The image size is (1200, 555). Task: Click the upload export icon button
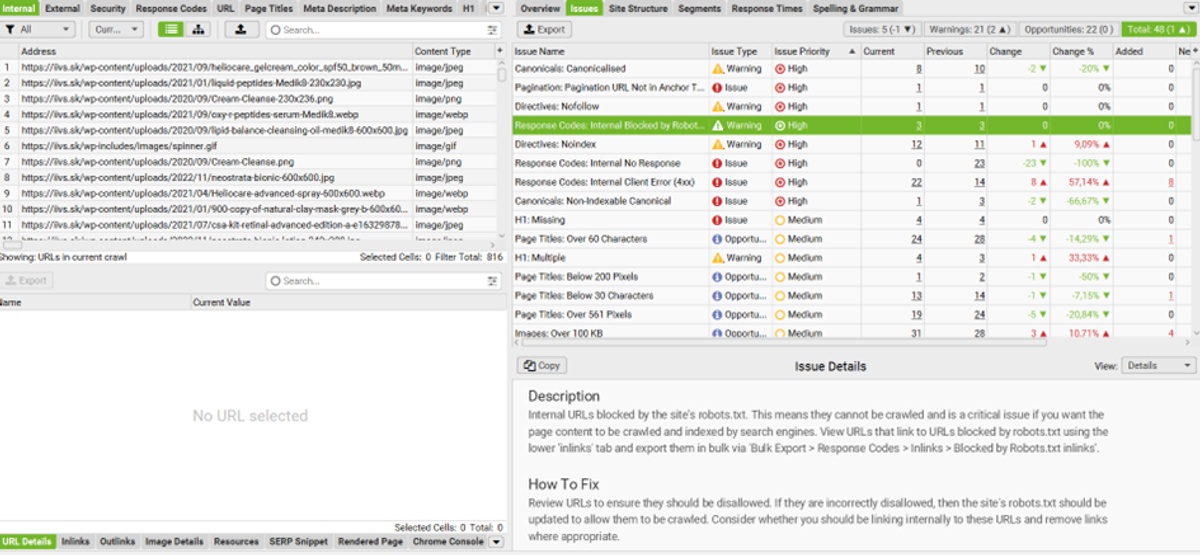[241, 29]
